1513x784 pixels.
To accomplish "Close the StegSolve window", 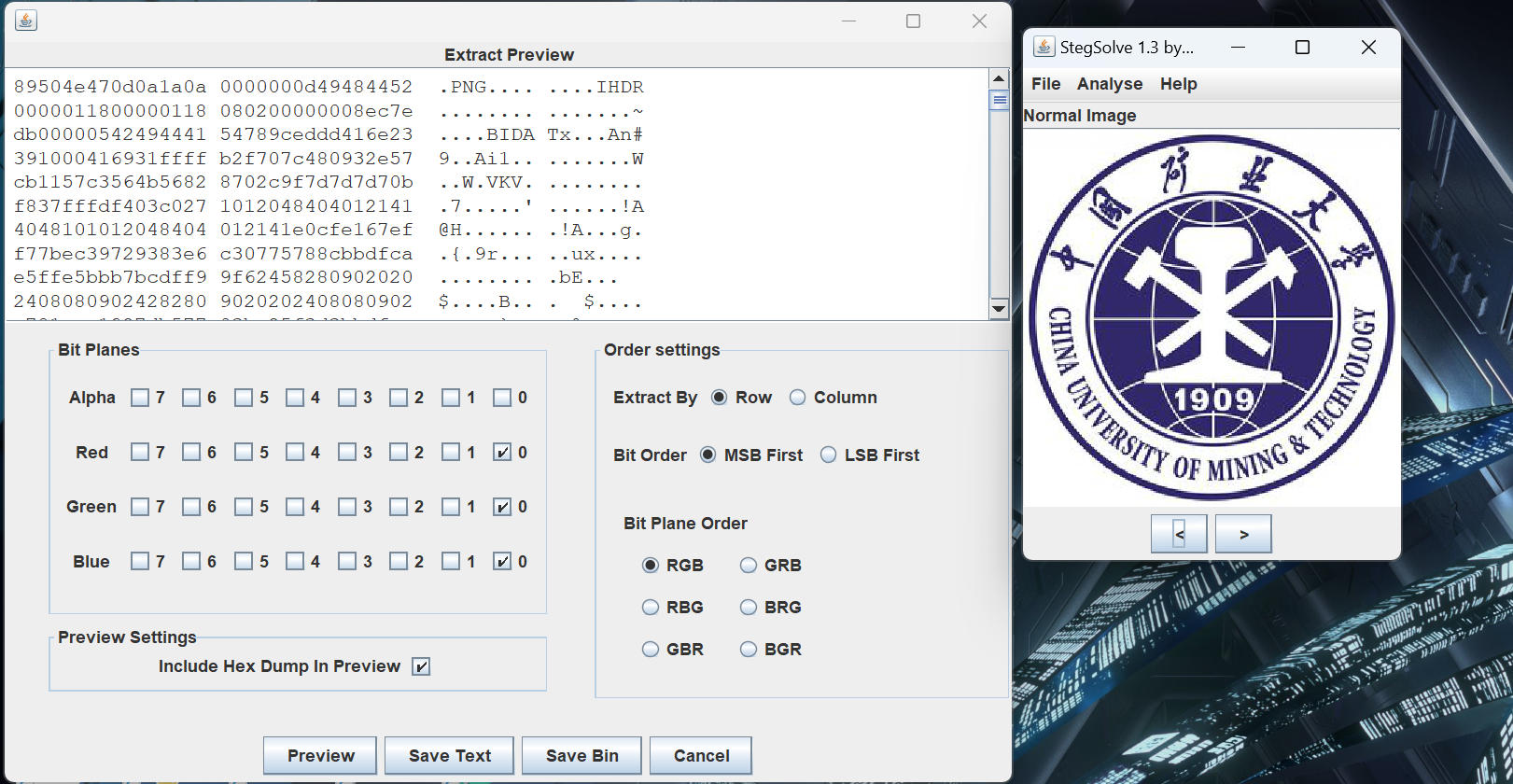I will click(1368, 48).
